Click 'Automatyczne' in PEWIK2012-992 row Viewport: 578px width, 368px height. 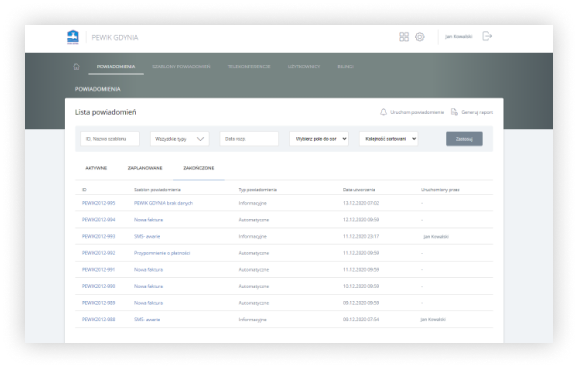254,253
